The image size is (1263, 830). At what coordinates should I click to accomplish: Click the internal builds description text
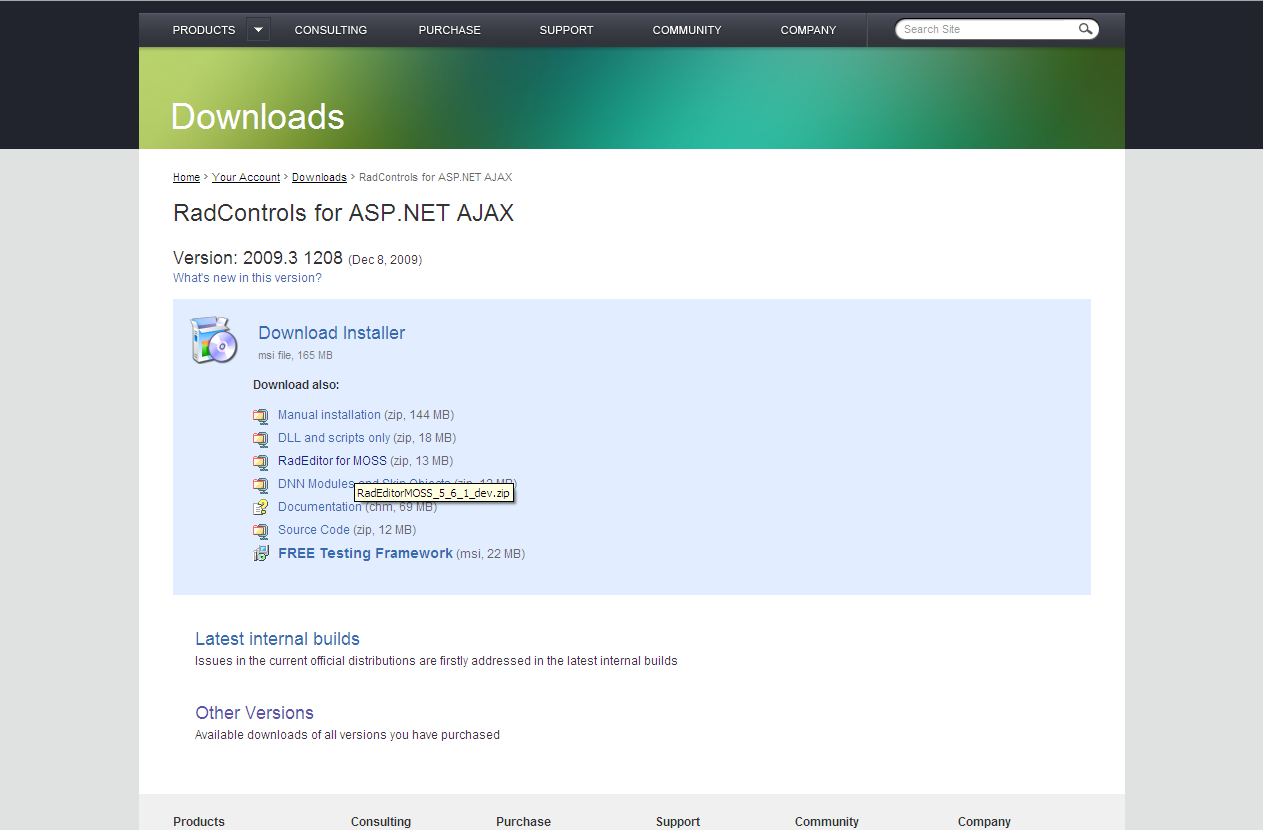(x=436, y=661)
